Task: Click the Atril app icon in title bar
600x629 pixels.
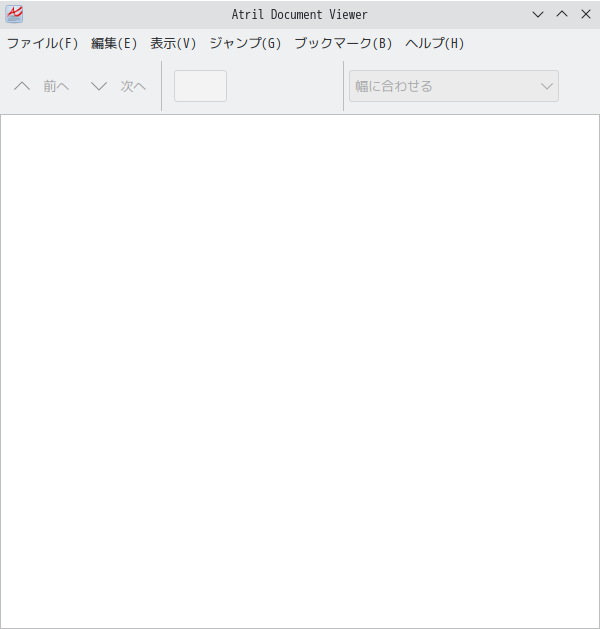Action: pos(14,14)
